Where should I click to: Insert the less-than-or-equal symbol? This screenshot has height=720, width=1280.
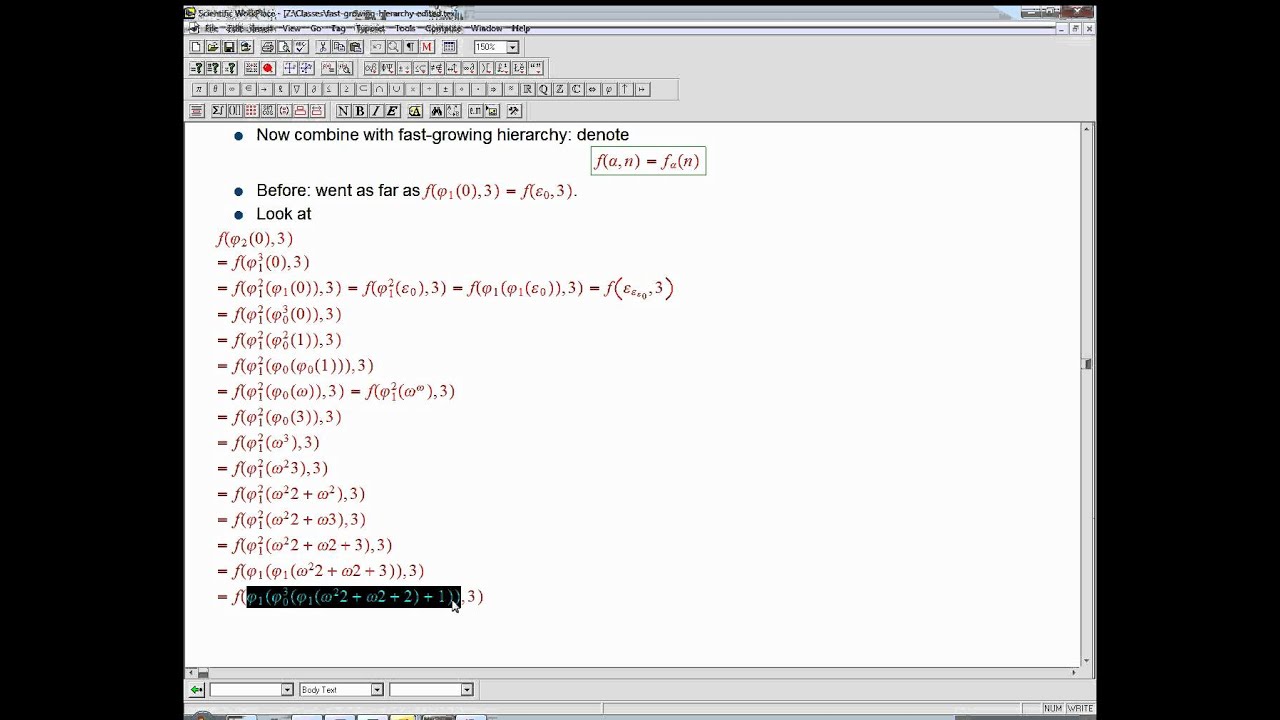330,89
